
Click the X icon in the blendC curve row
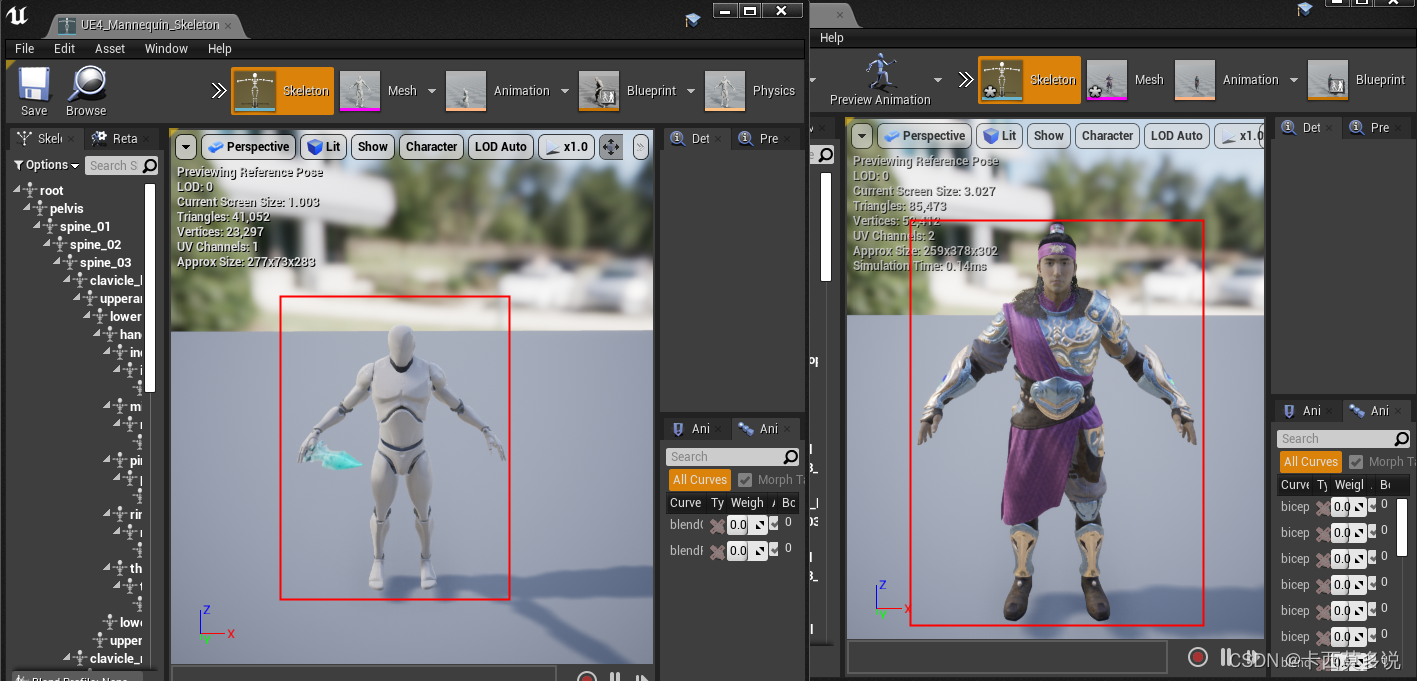click(716, 525)
